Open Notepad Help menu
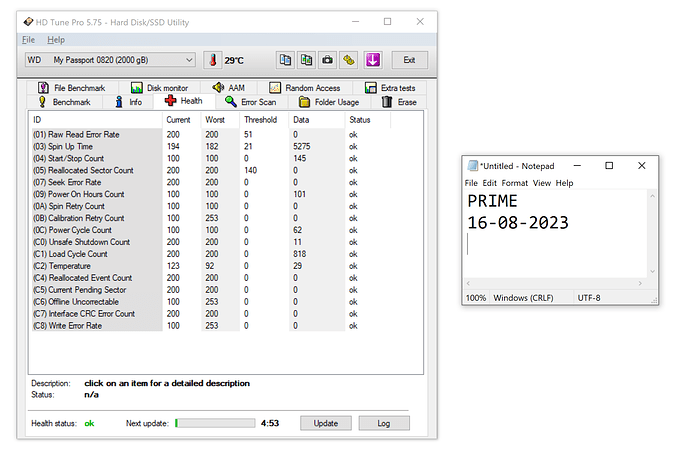Viewport: 690px width, 473px height. click(x=564, y=183)
